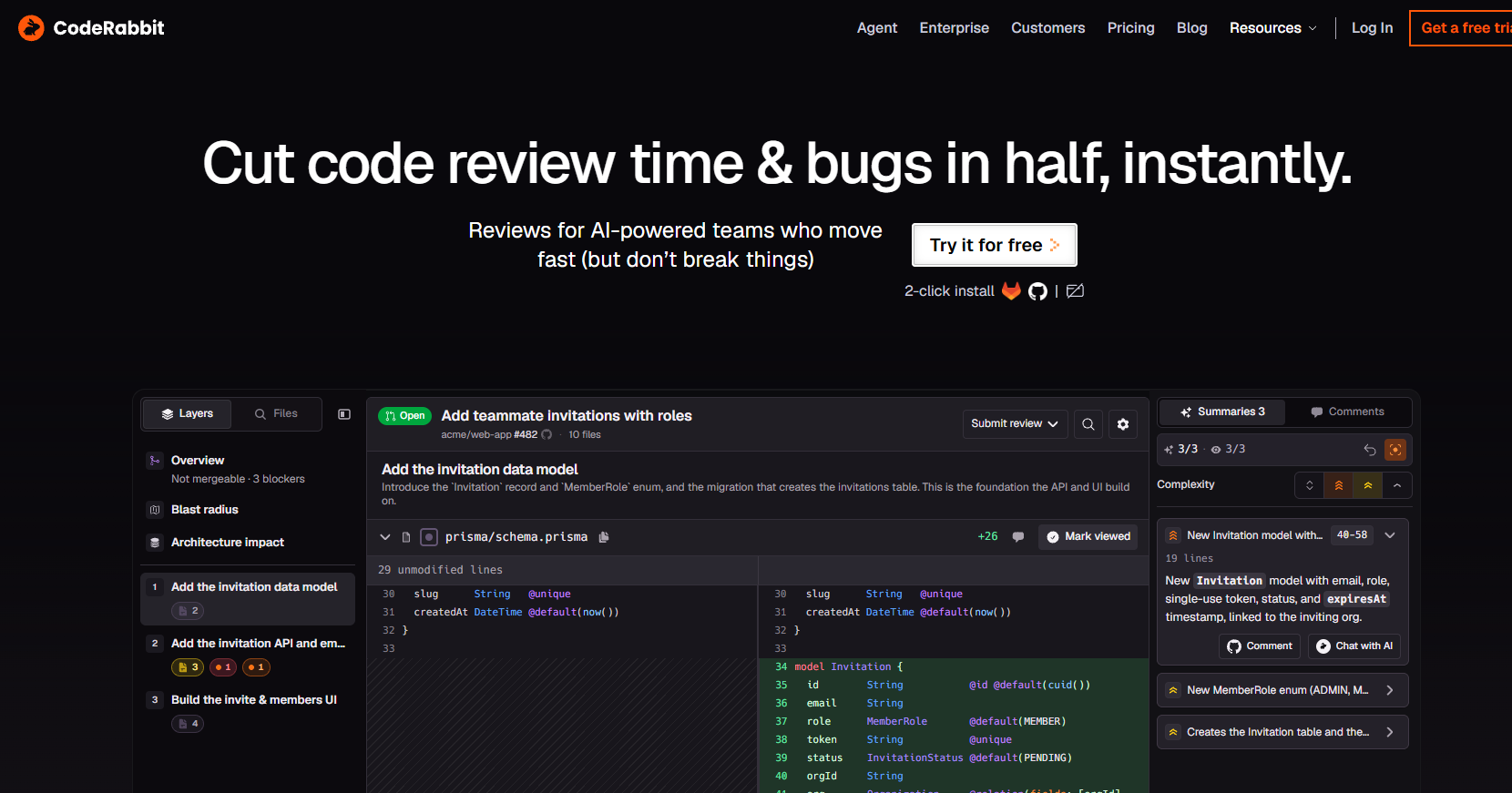The width and height of the screenshot is (1512, 793).
Task: Click the orange badge showing 1
Action: (x=256, y=667)
